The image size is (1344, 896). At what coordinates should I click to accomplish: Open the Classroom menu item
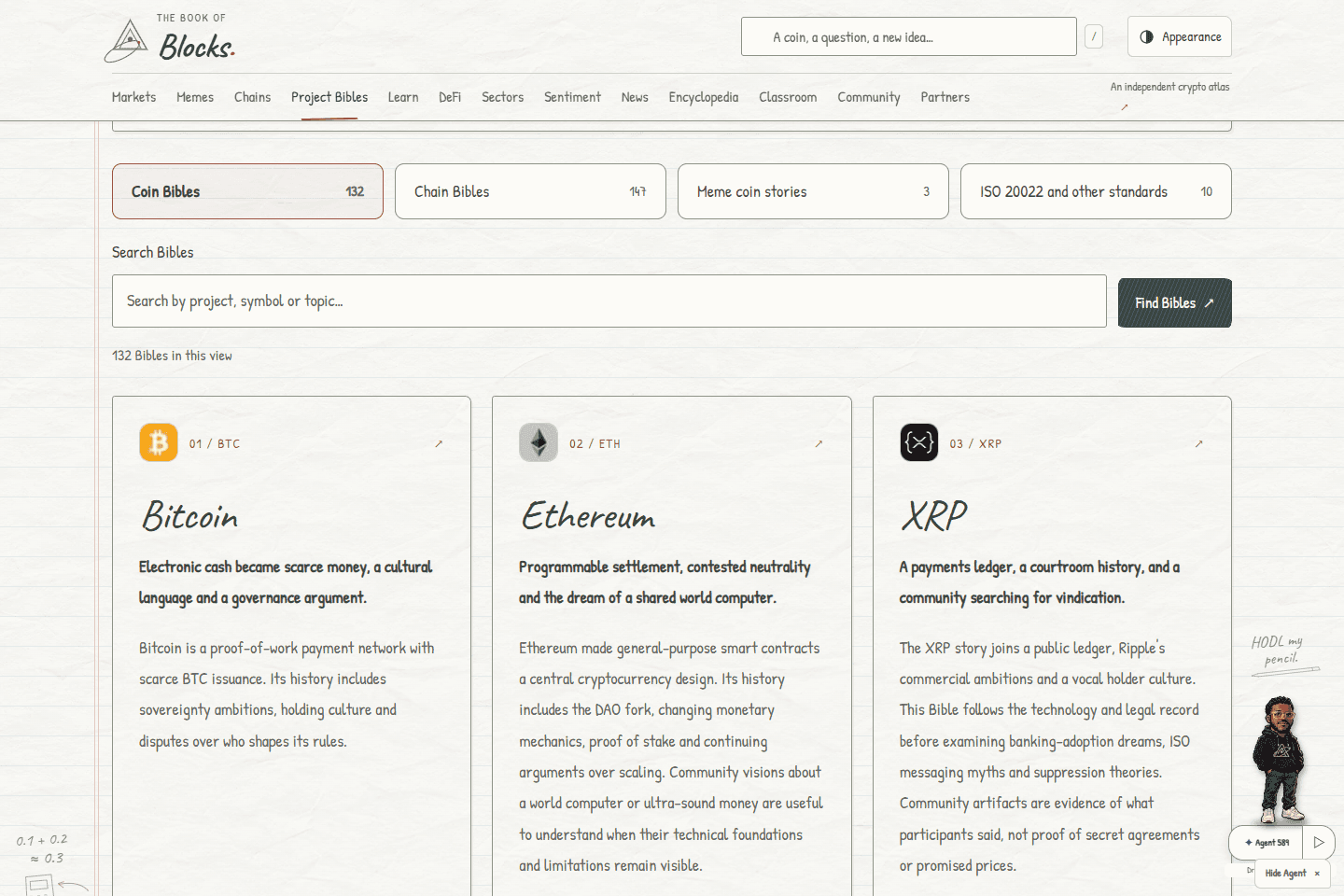[788, 97]
